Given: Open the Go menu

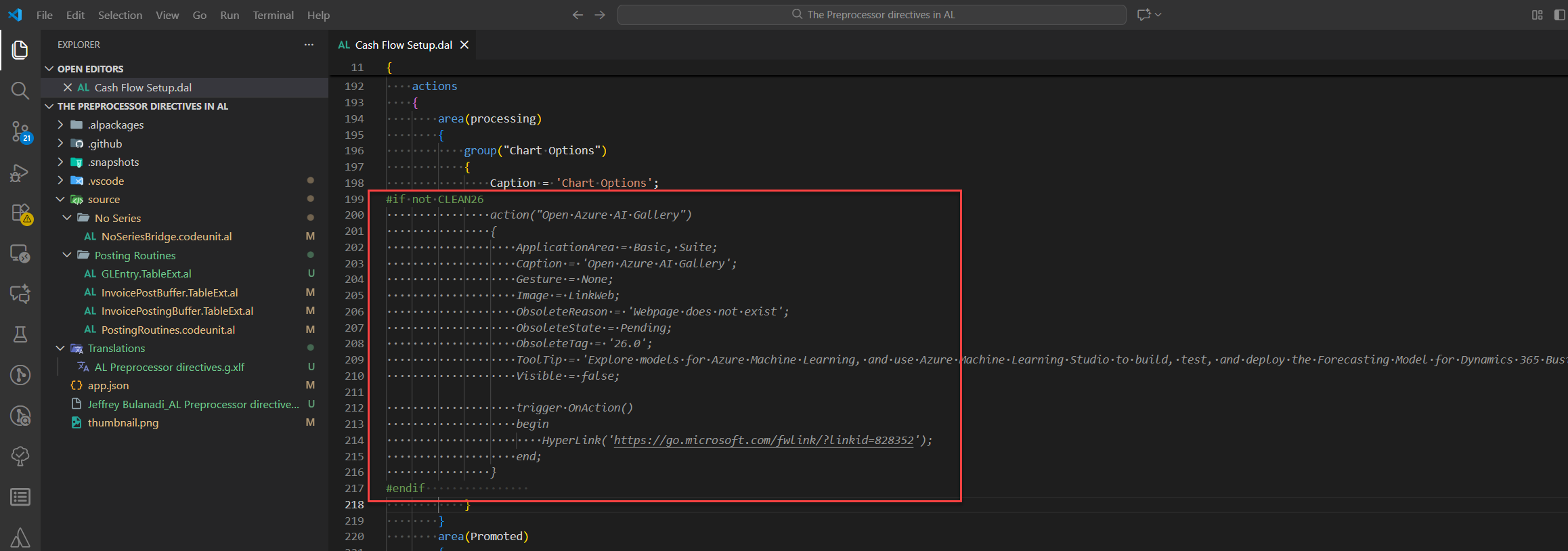Looking at the screenshot, I should 200,15.
